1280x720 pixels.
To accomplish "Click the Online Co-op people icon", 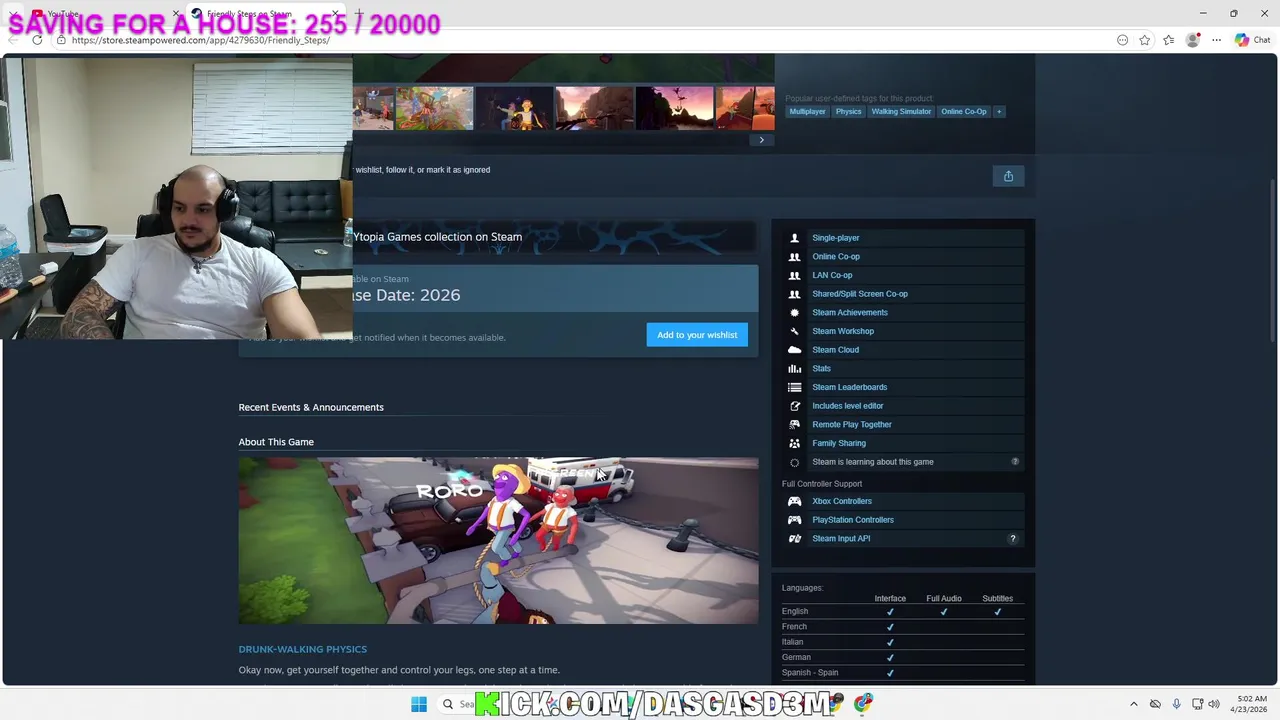I will click(794, 257).
